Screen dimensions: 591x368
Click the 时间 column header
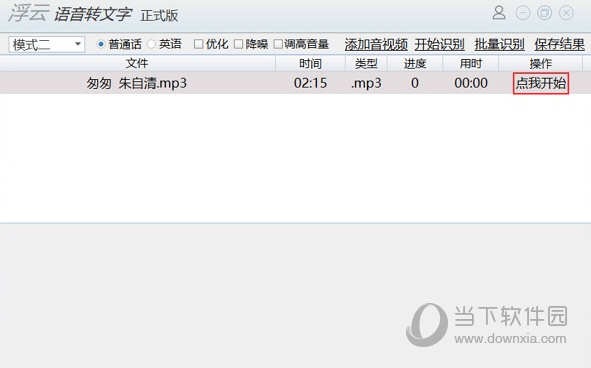click(311, 63)
